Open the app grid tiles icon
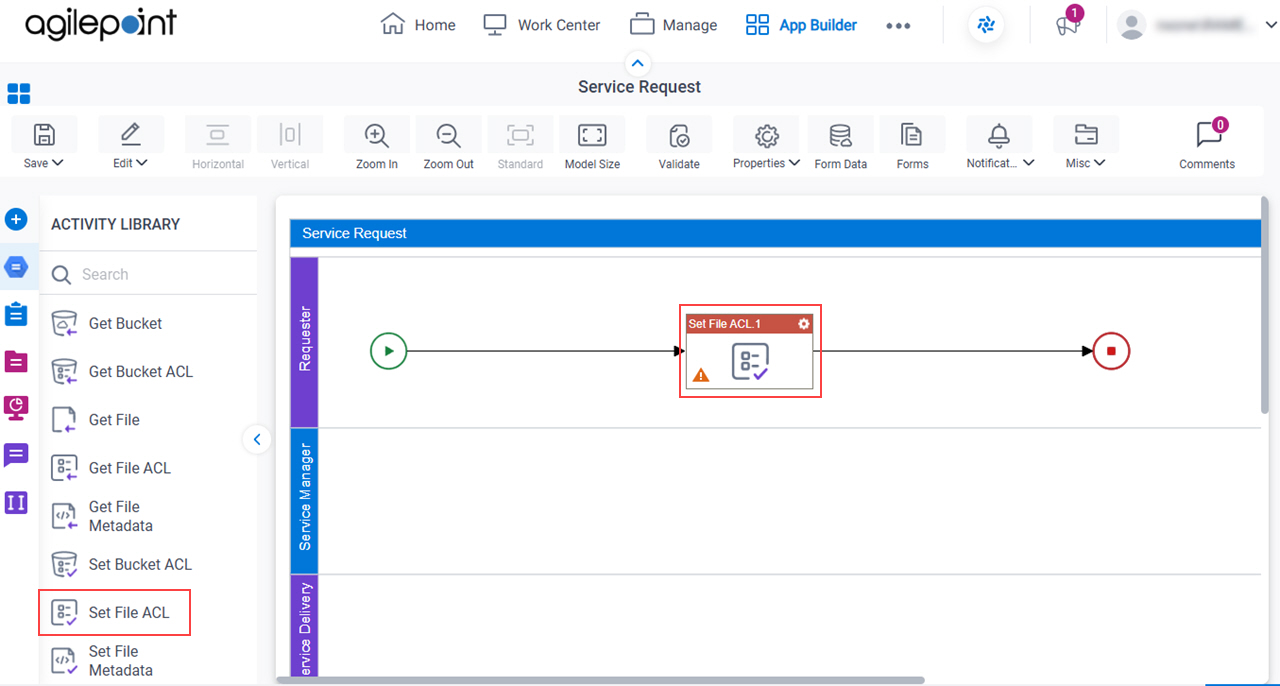Viewport: 1280px width, 686px height. coord(18,94)
